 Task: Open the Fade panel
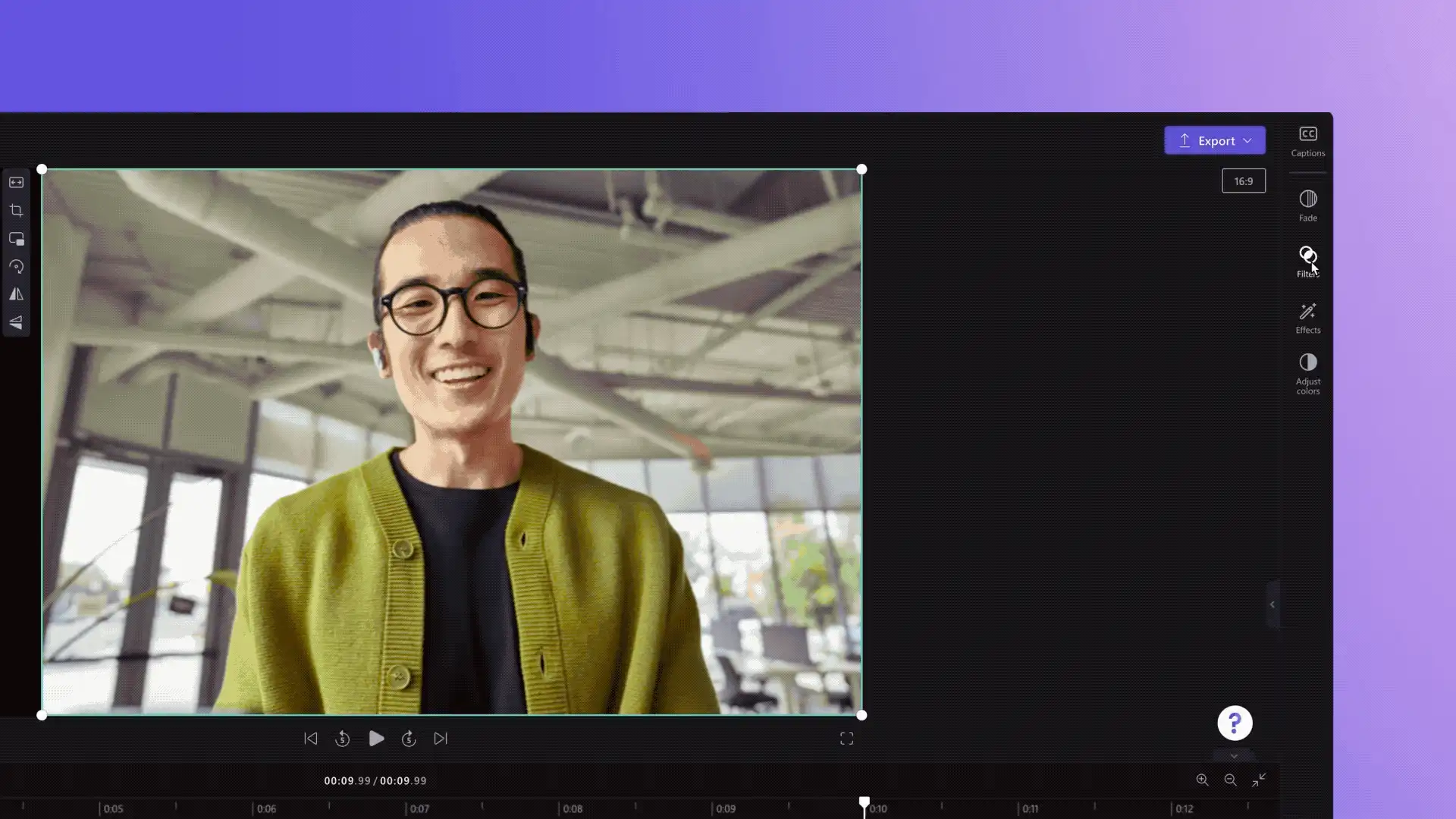(1307, 206)
